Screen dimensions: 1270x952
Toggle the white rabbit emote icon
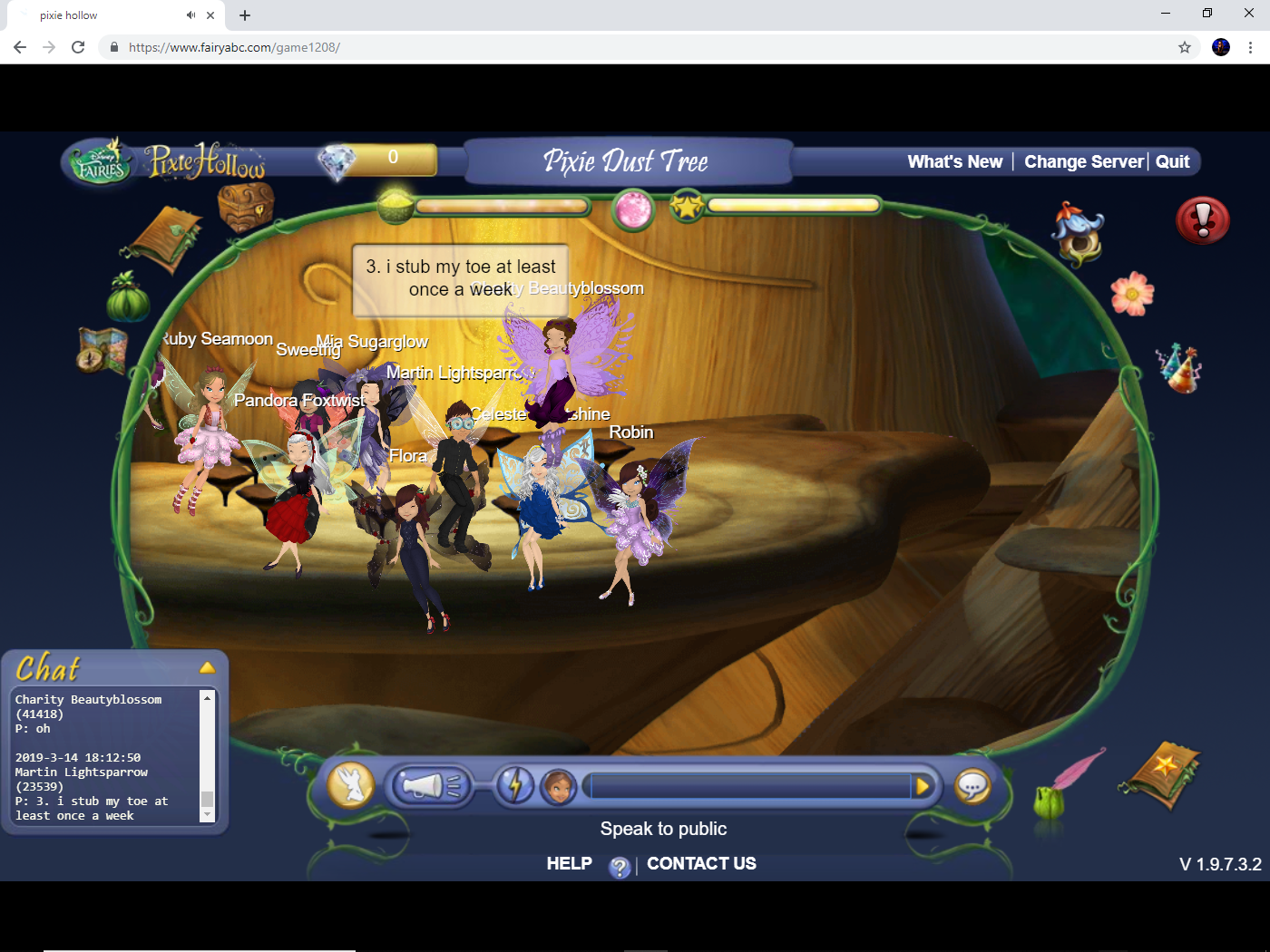pyautogui.click(x=349, y=785)
